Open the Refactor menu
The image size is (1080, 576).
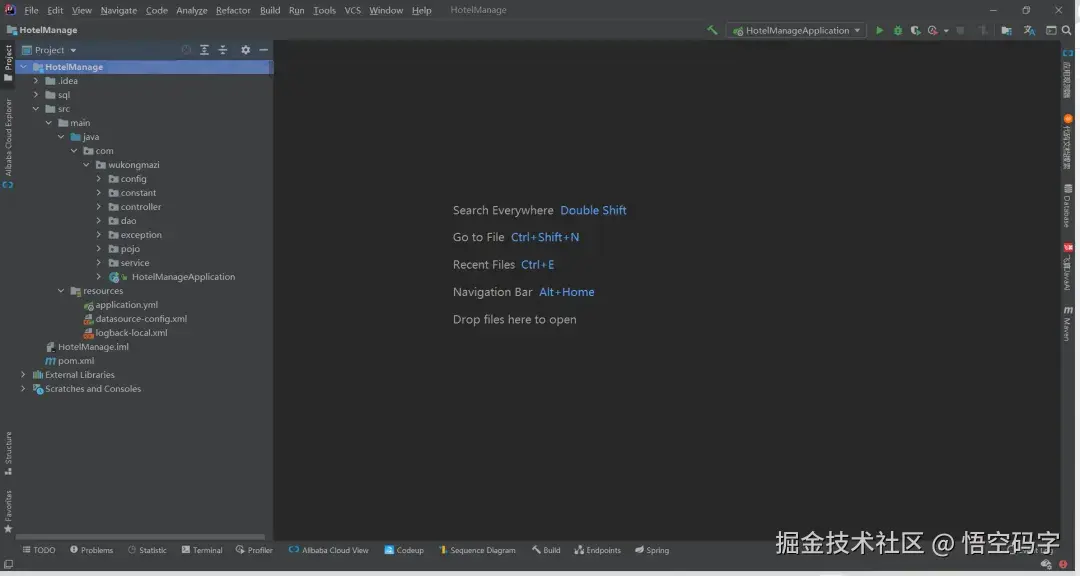click(233, 10)
